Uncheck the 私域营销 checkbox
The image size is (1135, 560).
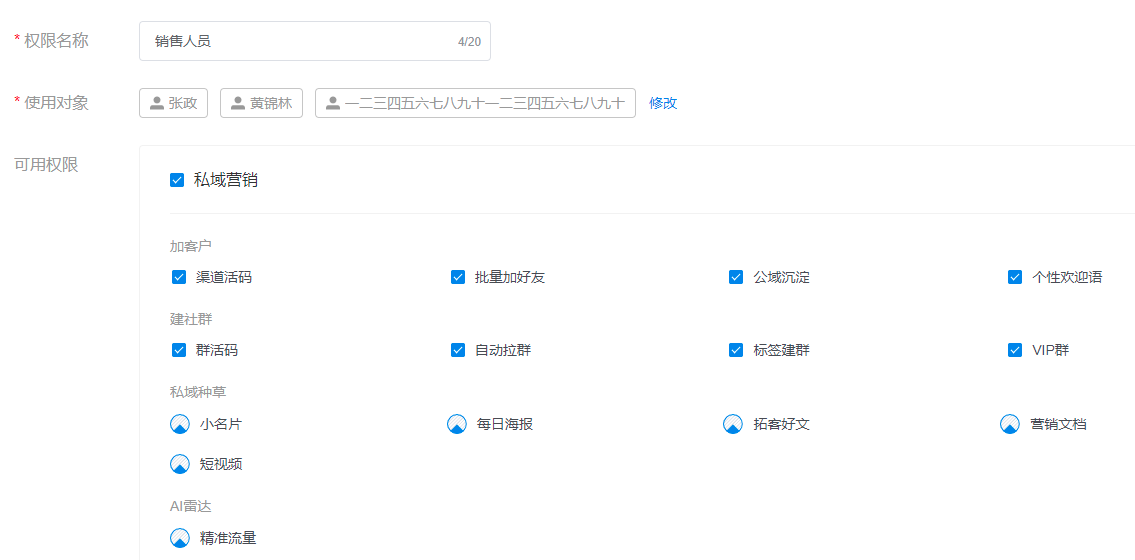coord(177,180)
